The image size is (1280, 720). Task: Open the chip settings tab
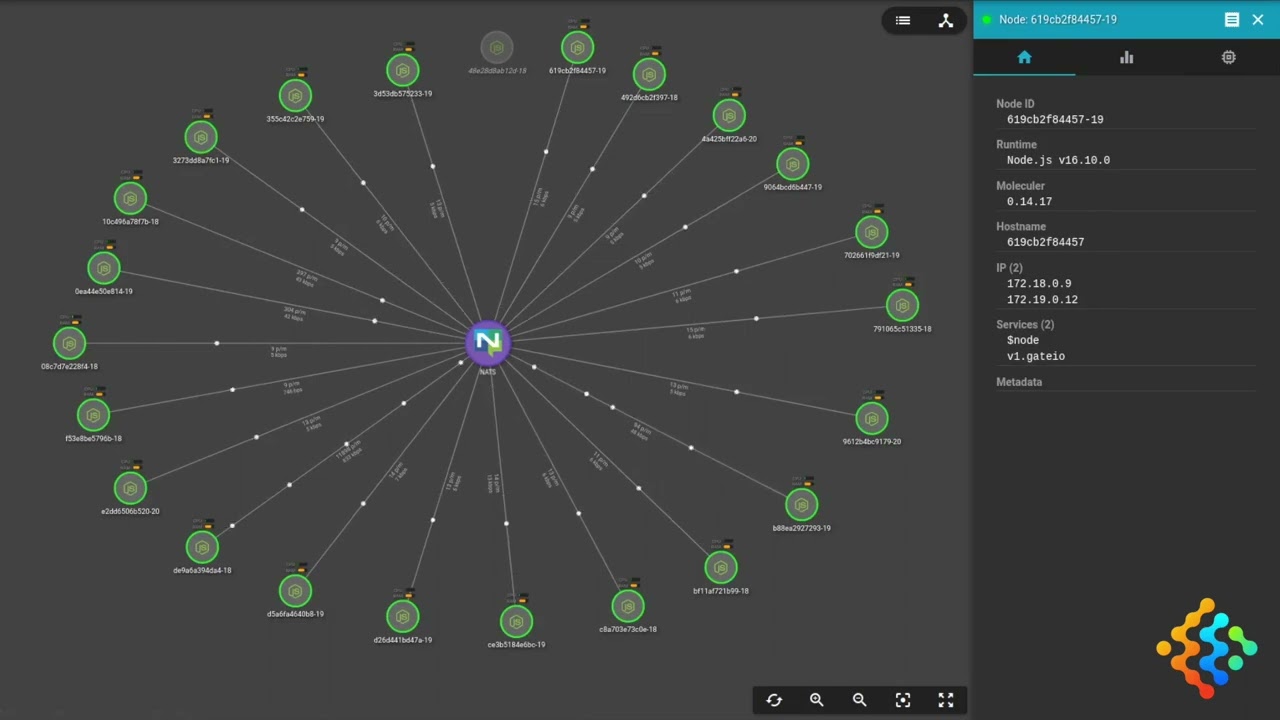1229,57
